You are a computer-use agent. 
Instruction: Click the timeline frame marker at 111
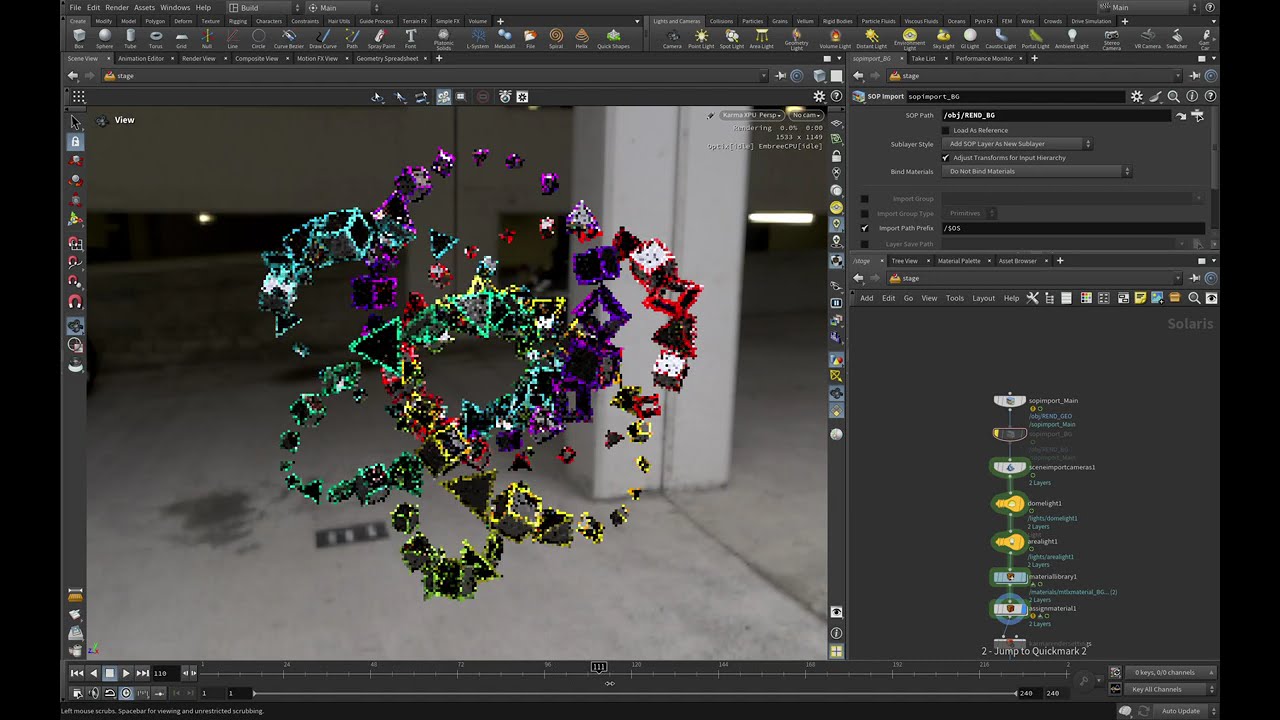coord(599,667)
